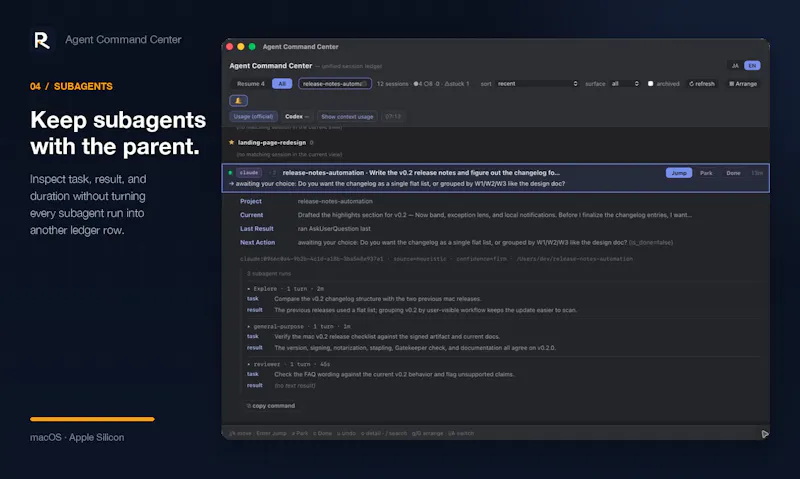The width and height of the screenshot is (800, 479).
Task: Click the copy command button
Action: 270,406
